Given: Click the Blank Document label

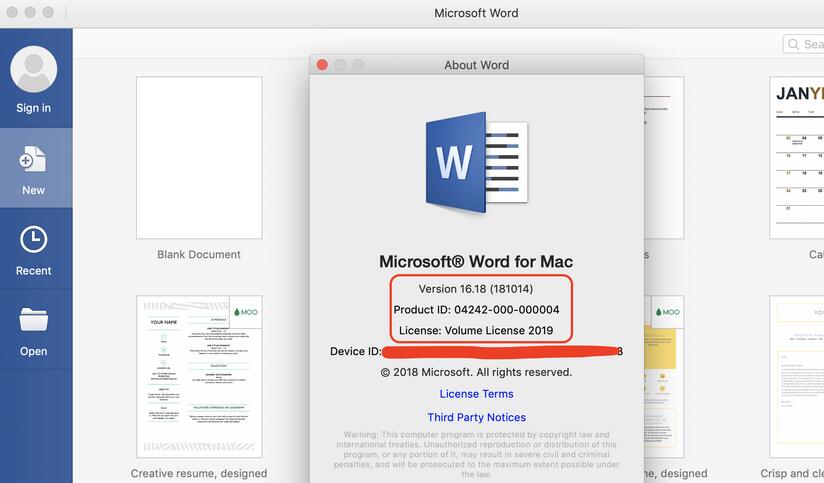Looking at the screenshot, I should pos(199,254).
